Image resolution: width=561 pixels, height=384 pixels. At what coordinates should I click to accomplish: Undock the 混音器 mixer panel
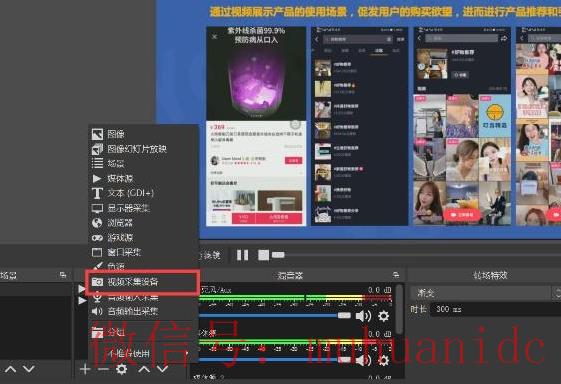(396, 275)
